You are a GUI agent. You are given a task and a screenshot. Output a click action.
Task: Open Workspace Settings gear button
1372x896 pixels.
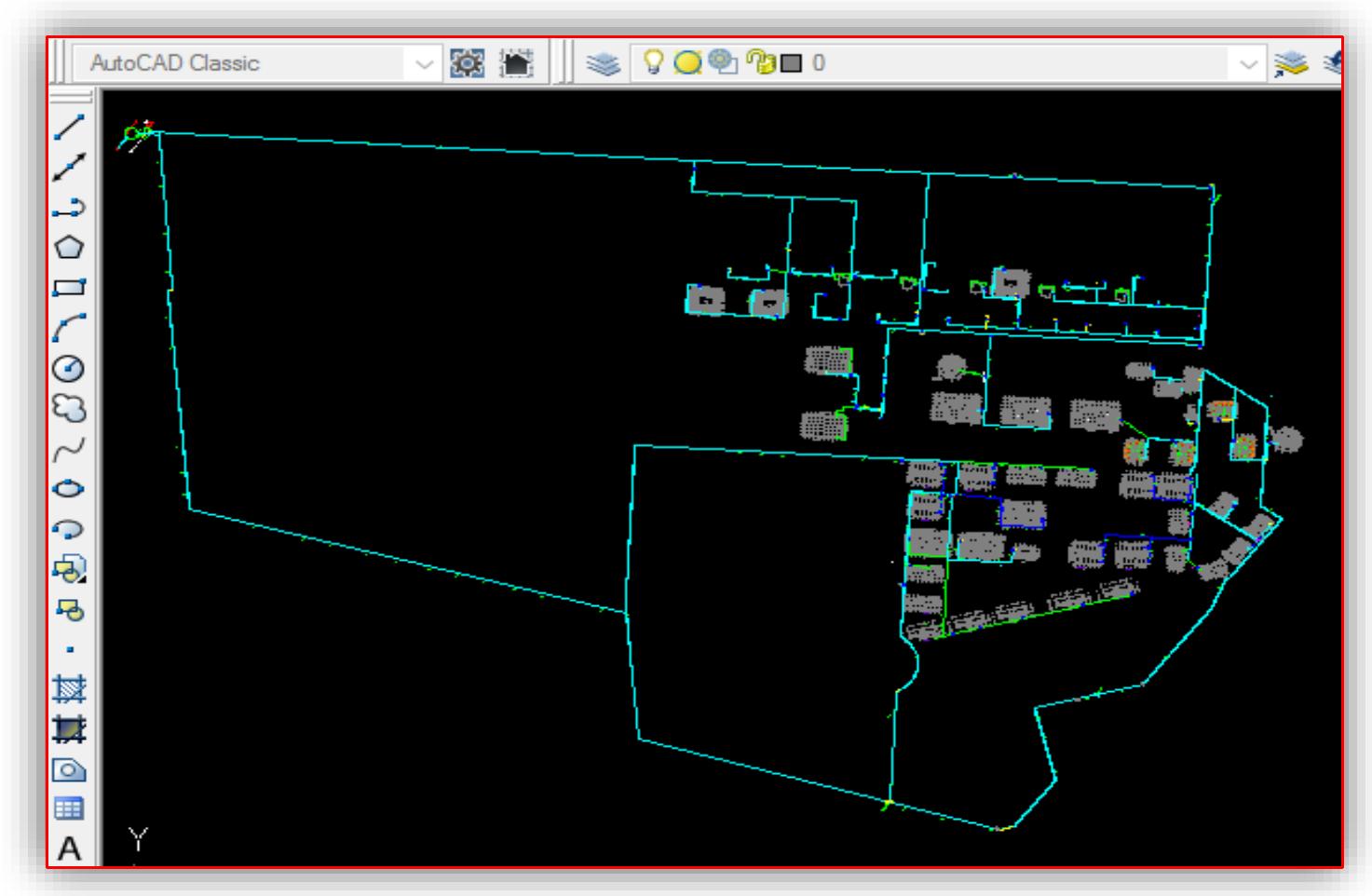click(x=468, y=63)
